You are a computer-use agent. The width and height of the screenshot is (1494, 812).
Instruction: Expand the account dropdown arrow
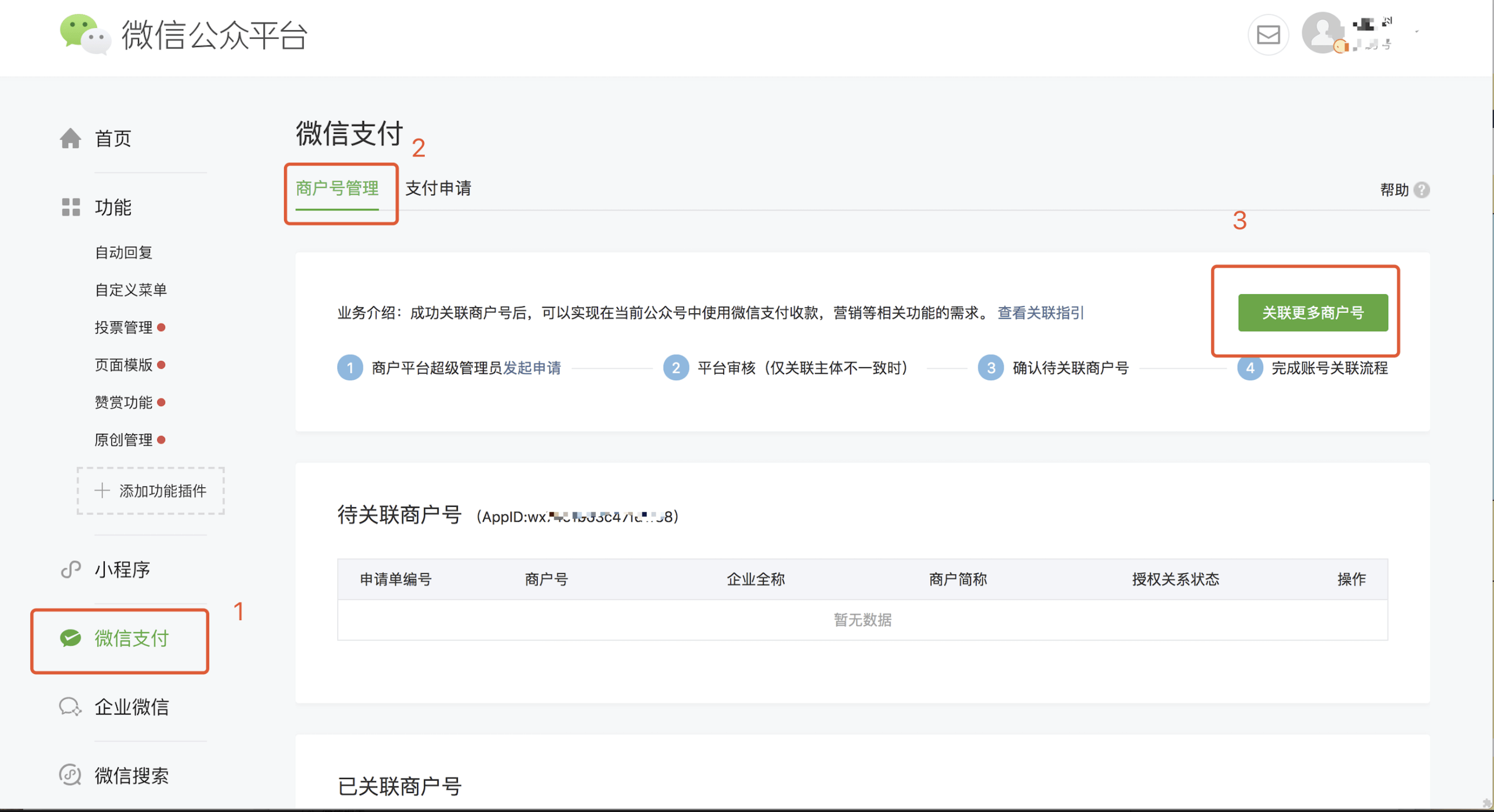(x=1417, y=32)
